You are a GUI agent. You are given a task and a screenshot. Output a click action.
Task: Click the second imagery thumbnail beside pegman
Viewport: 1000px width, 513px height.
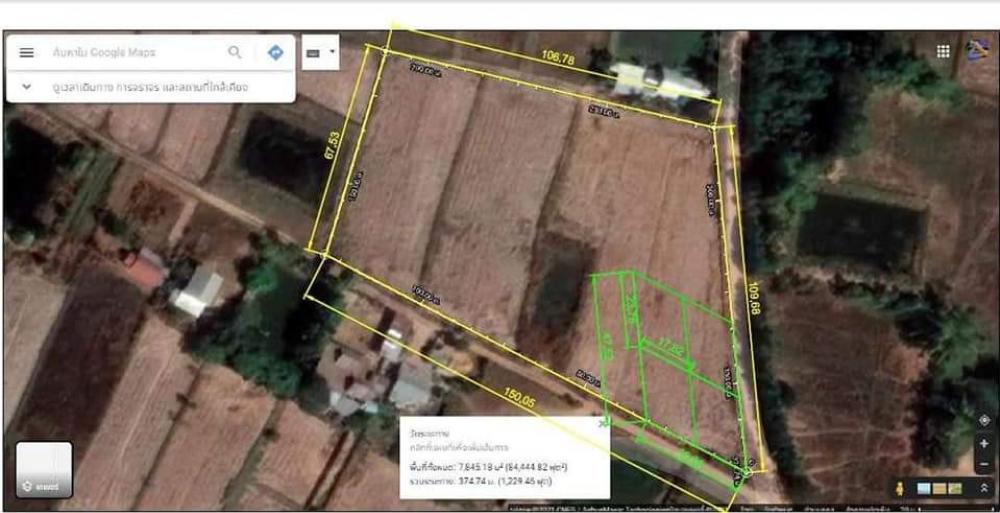[937, 489]
